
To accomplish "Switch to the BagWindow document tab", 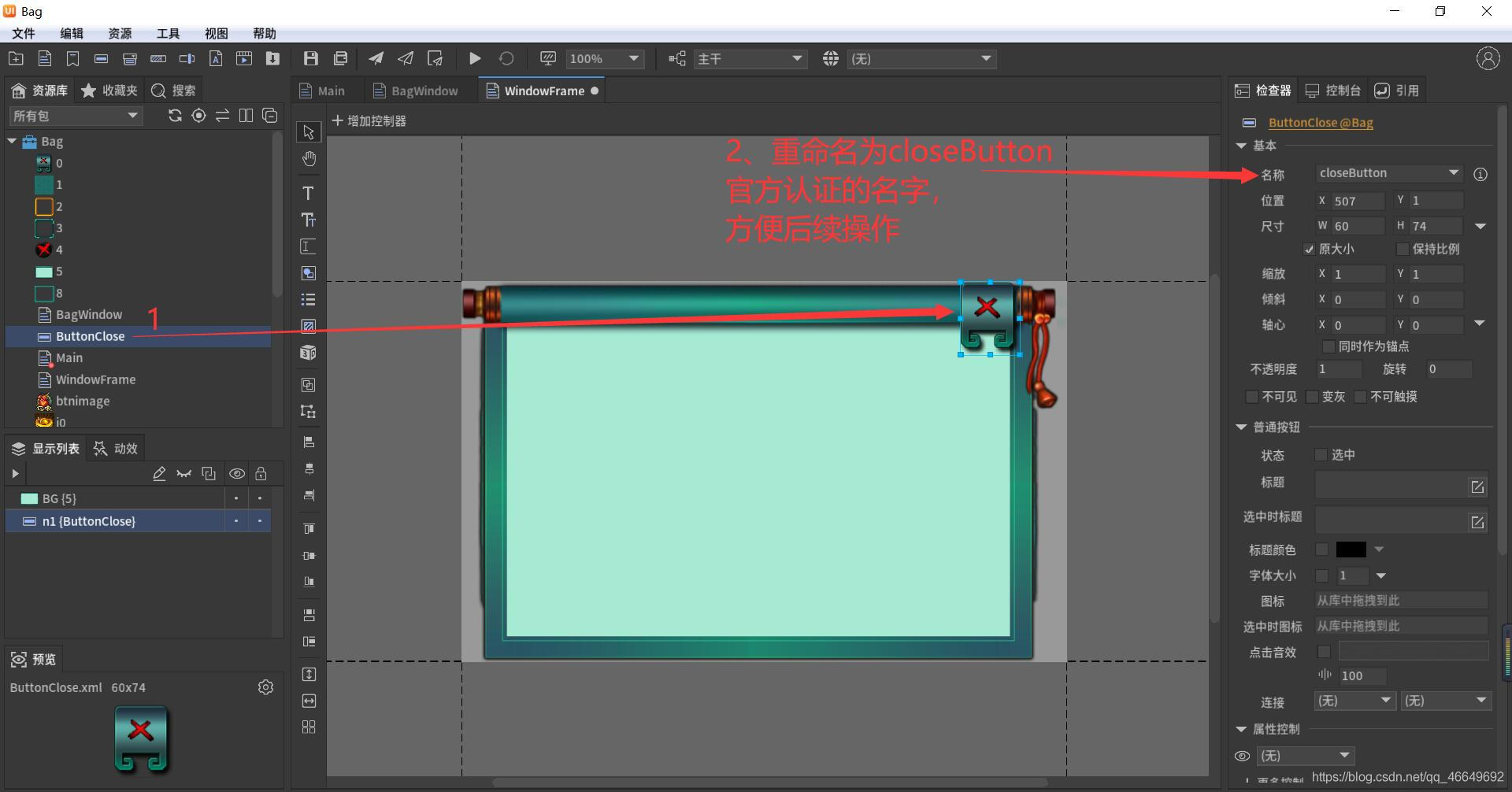I will tap(416, 91).
